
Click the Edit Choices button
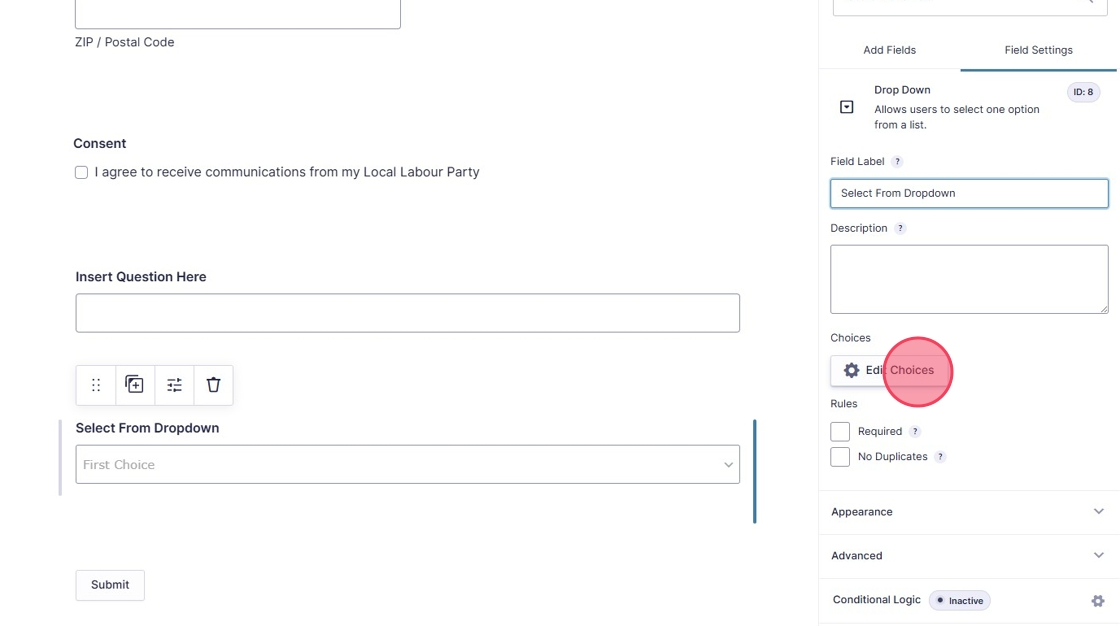(889, 370)
